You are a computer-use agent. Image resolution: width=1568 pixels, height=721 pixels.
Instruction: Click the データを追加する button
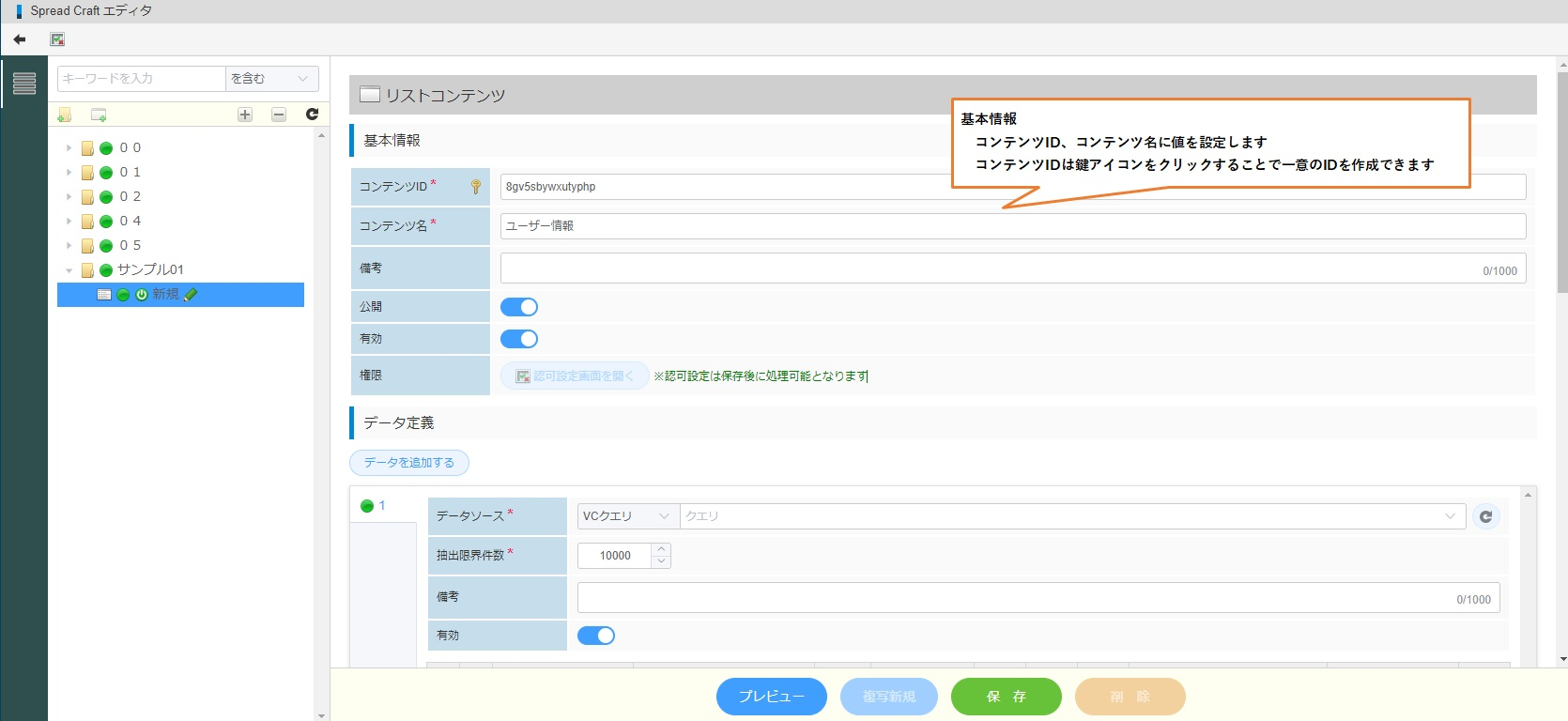[x=408, y=463]
